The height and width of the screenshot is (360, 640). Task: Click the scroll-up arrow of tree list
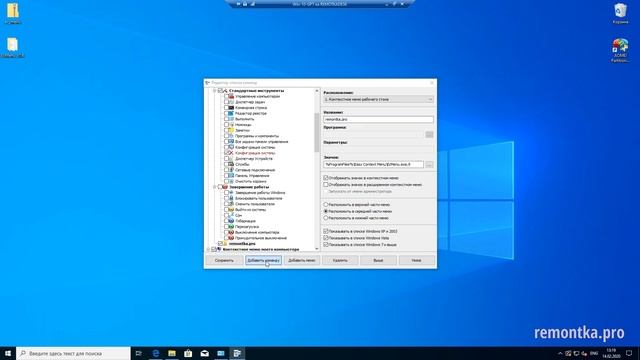(317, 91)
